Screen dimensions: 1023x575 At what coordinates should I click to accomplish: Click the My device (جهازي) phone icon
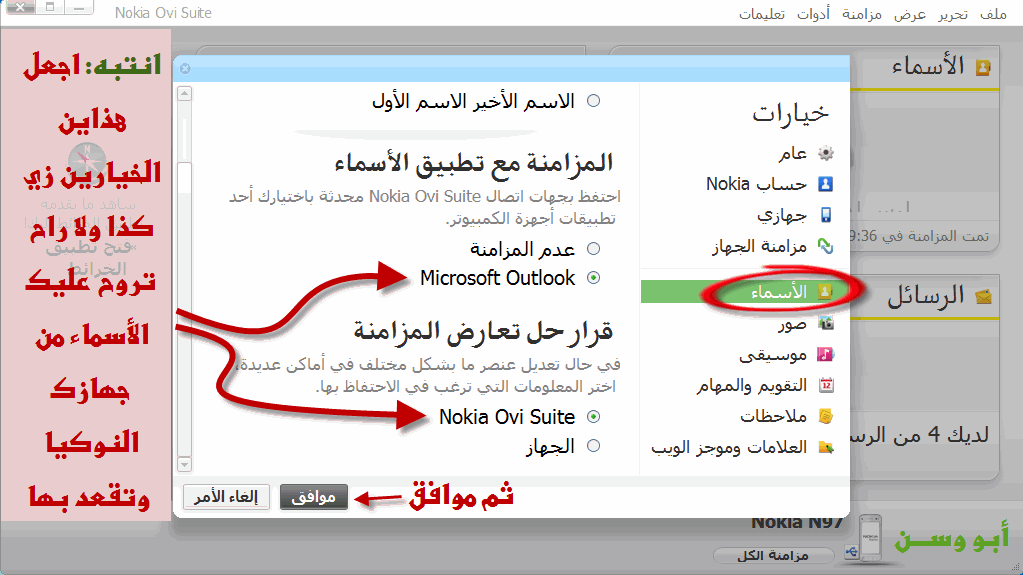click(826, 215)
